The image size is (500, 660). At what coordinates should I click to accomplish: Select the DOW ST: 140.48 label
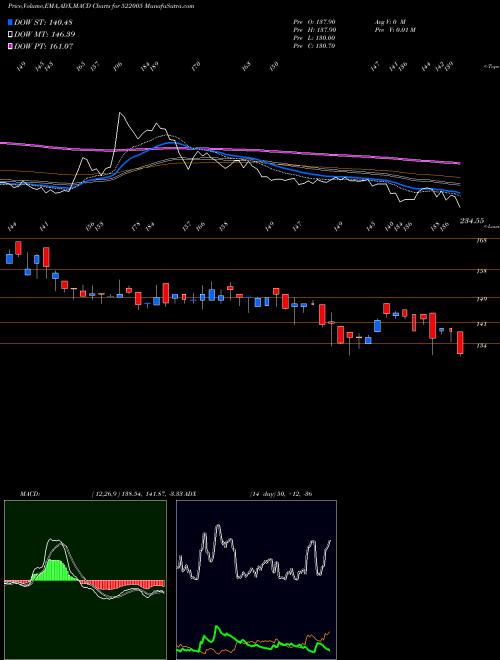click(43, 23)
